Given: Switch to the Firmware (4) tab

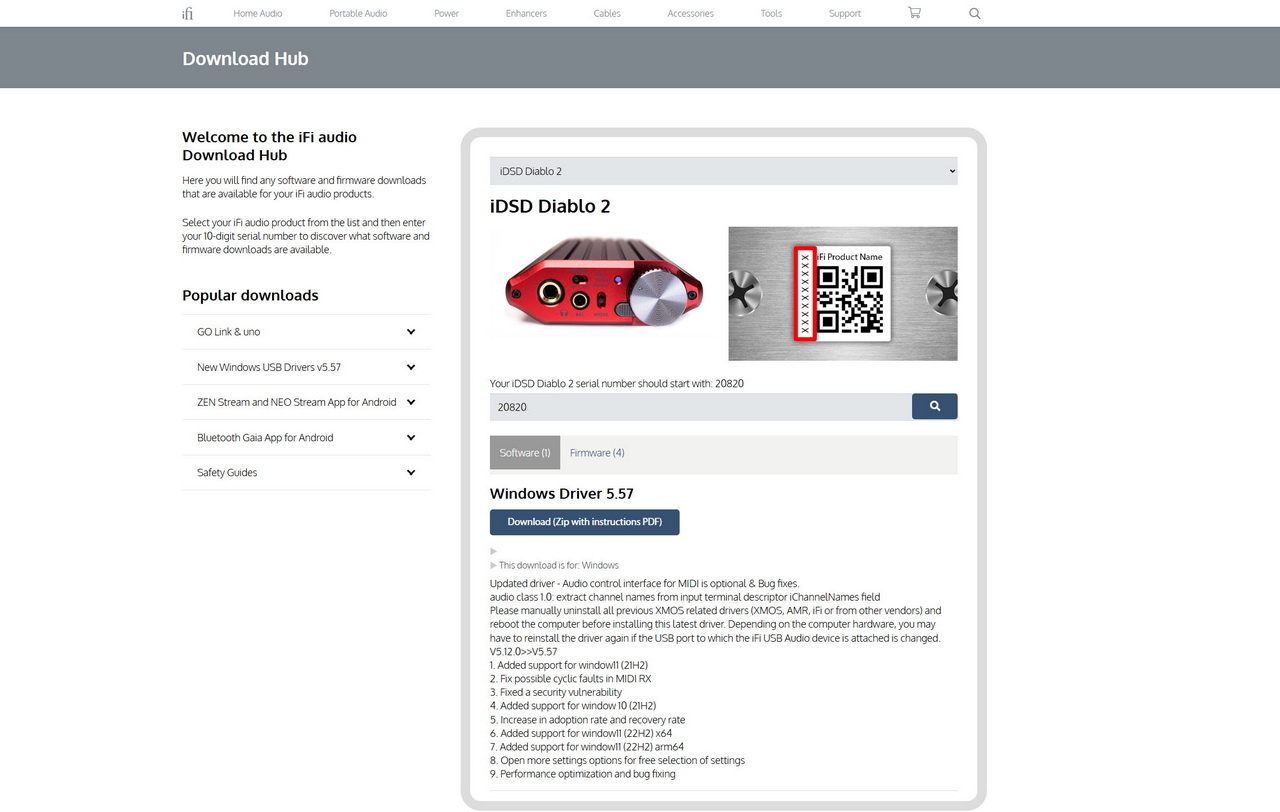Looking at the screenshot, I should pyautogui.click(x=597, y=453).
